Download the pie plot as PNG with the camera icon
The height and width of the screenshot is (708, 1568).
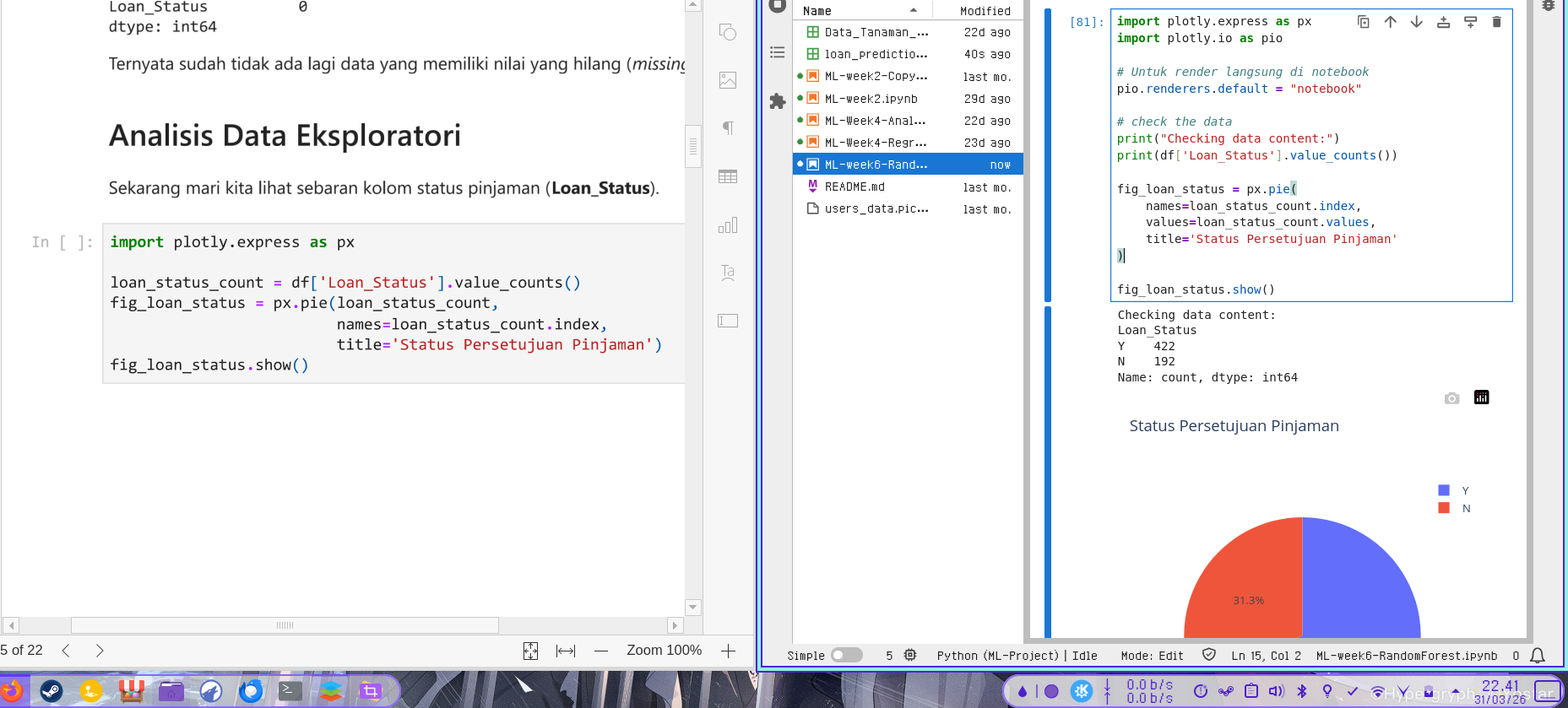tap(1451, 398)
